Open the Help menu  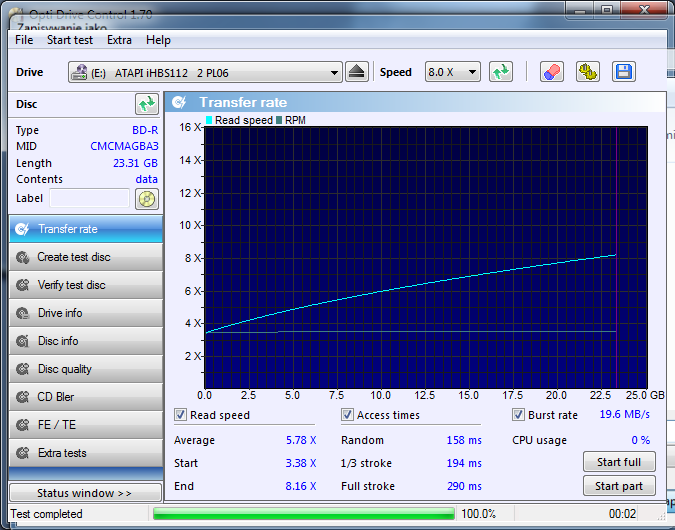click(x=158, y=40)
